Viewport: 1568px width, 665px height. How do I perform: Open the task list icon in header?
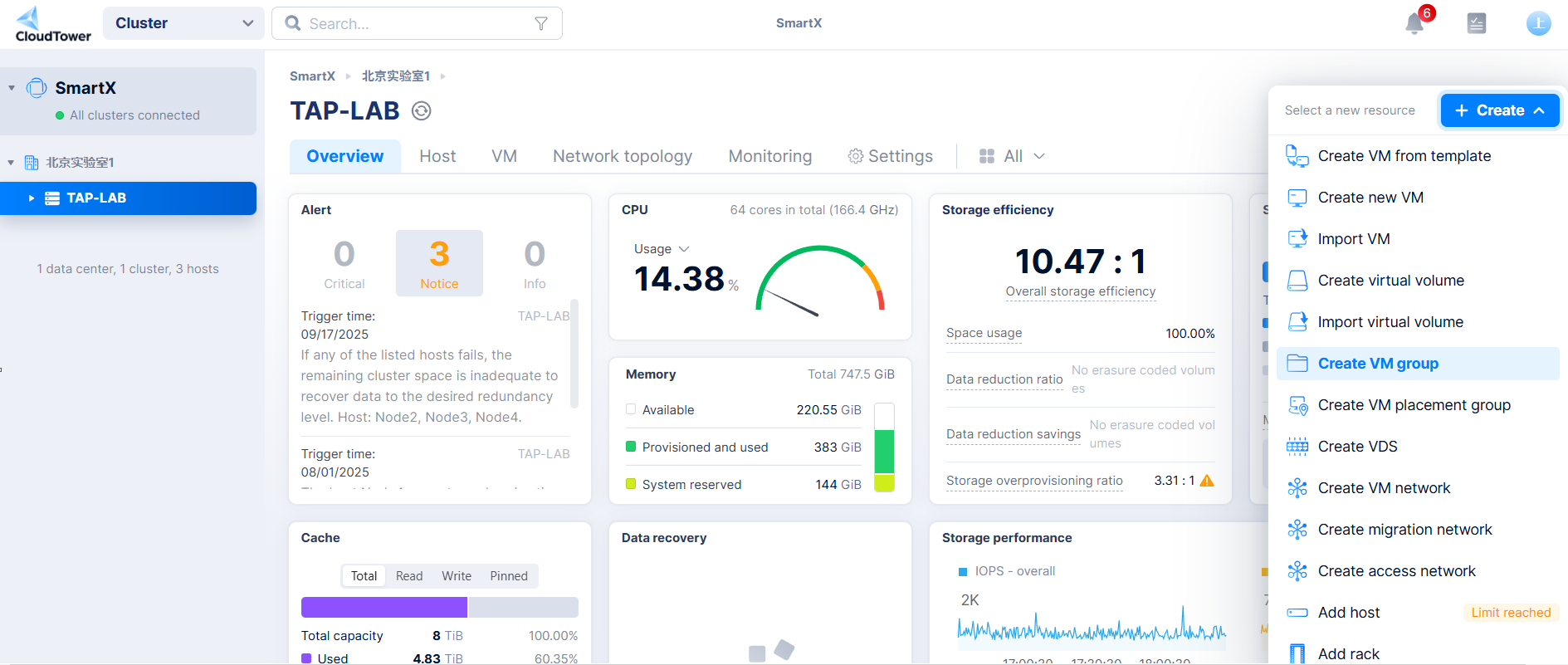tap(1476, 23)
